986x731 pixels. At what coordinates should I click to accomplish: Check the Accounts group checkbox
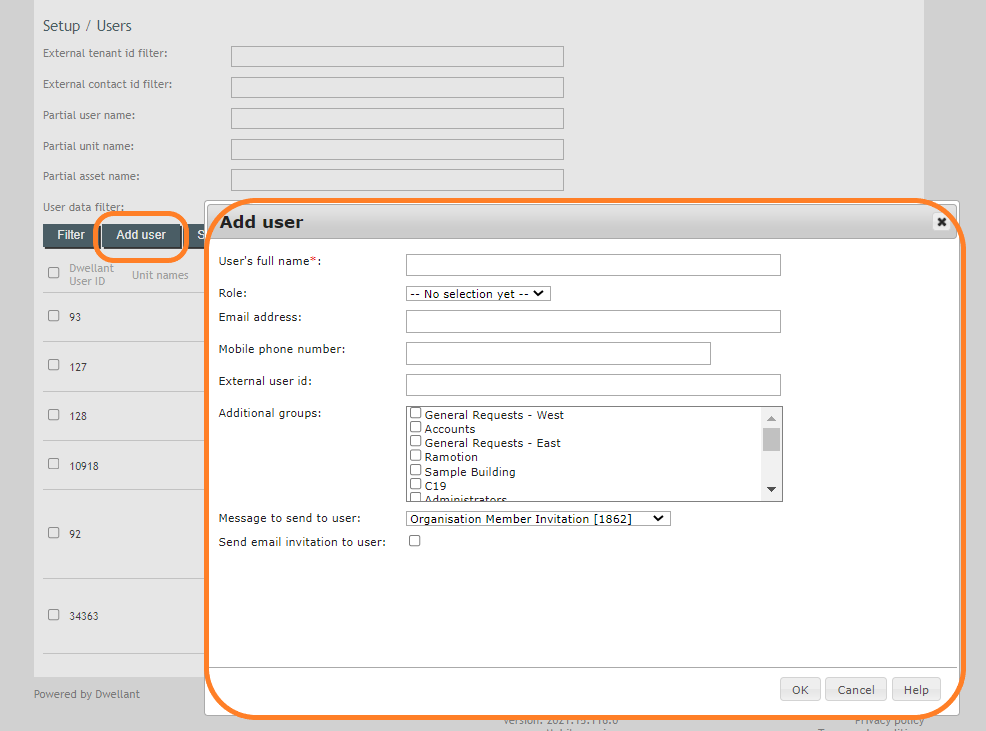click(415, 428)
